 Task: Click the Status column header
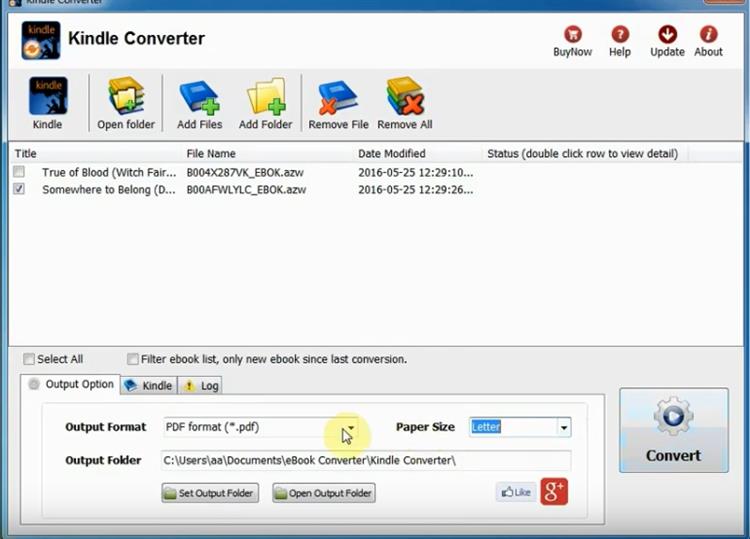click(x=582, y=154)
